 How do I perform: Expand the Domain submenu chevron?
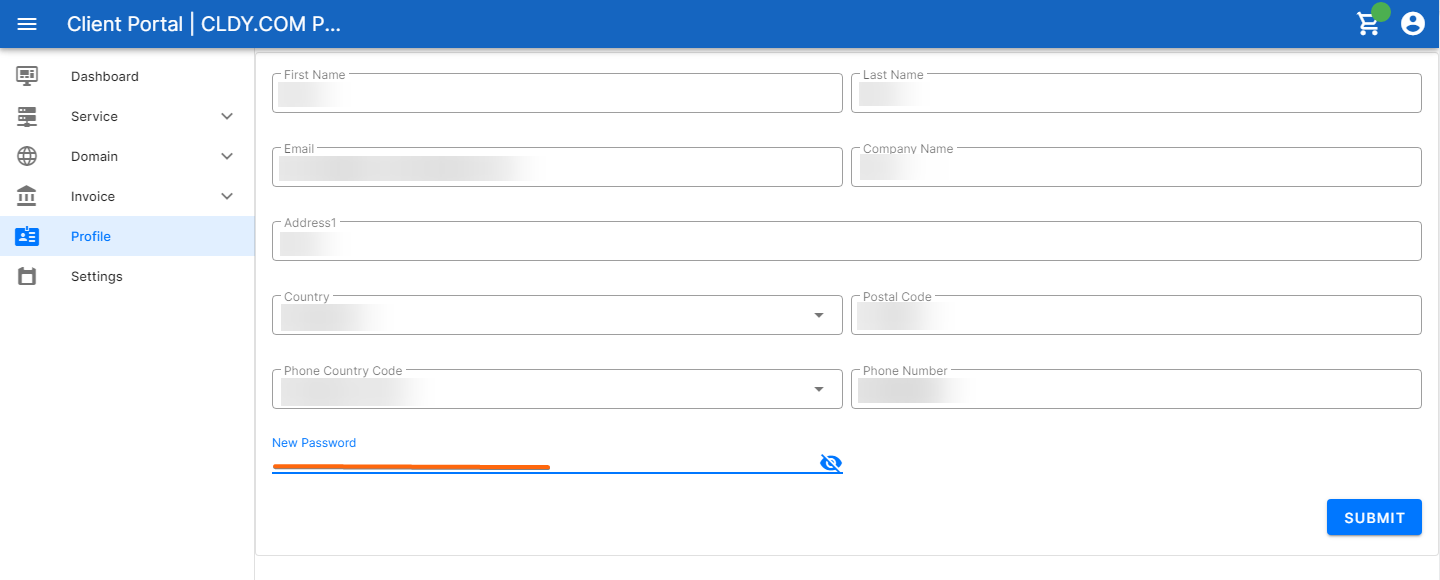point(227,156)
